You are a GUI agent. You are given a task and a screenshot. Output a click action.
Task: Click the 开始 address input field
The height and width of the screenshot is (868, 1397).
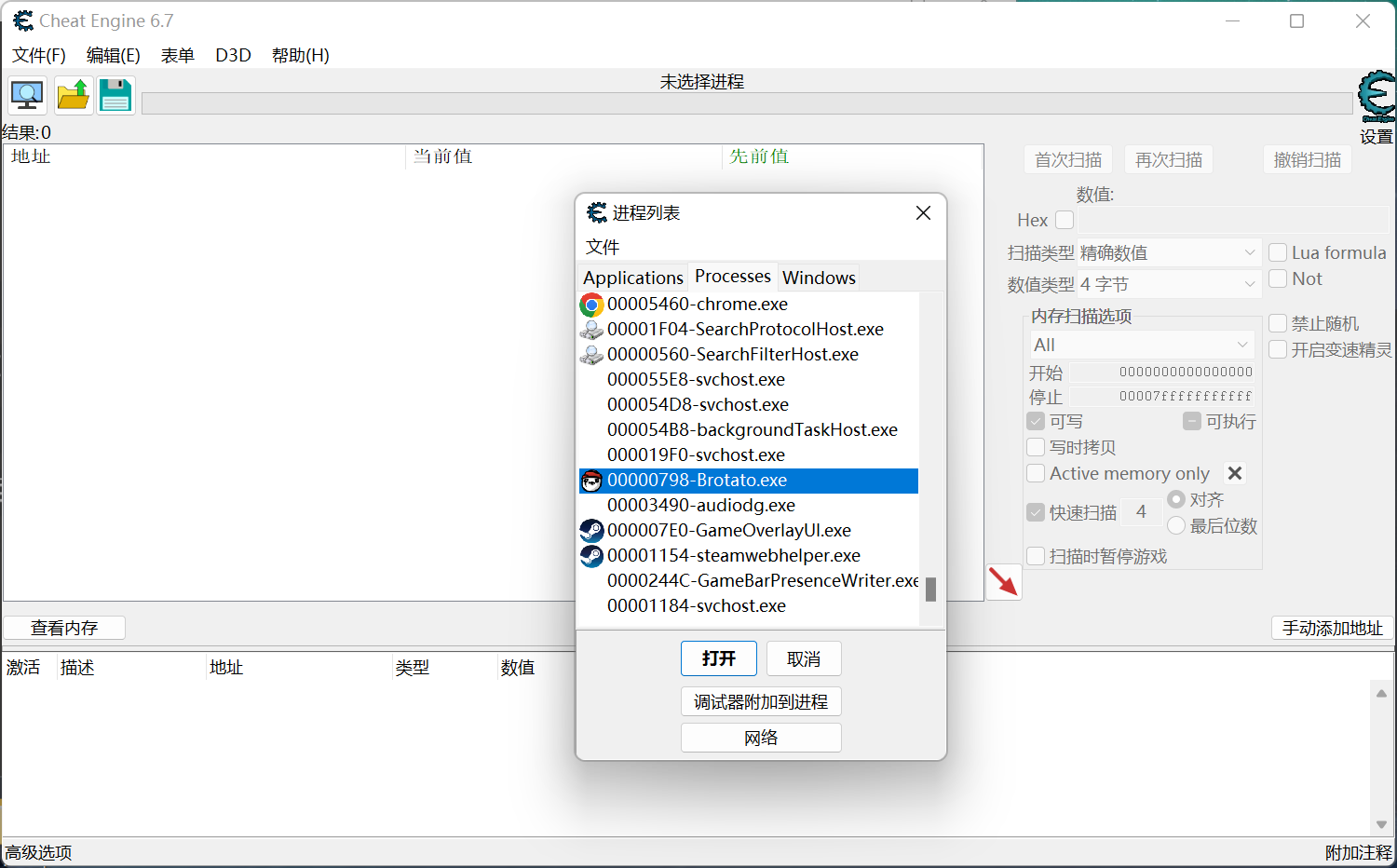point(1161,372)
